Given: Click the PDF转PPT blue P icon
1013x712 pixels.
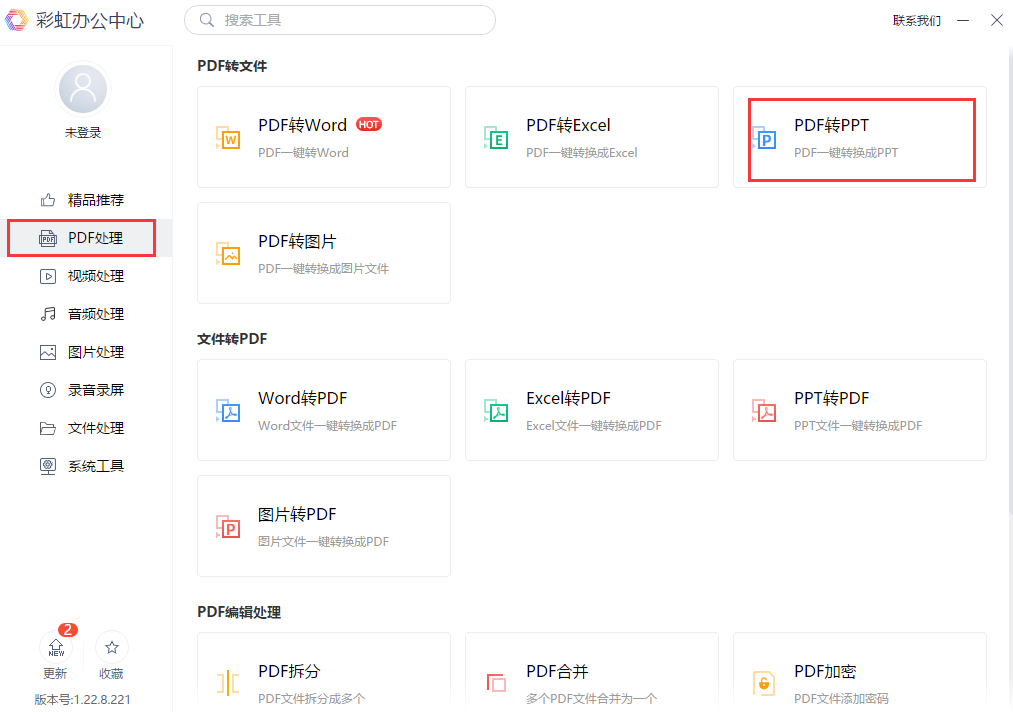Looking at the screenshot, I should (764, 138).
